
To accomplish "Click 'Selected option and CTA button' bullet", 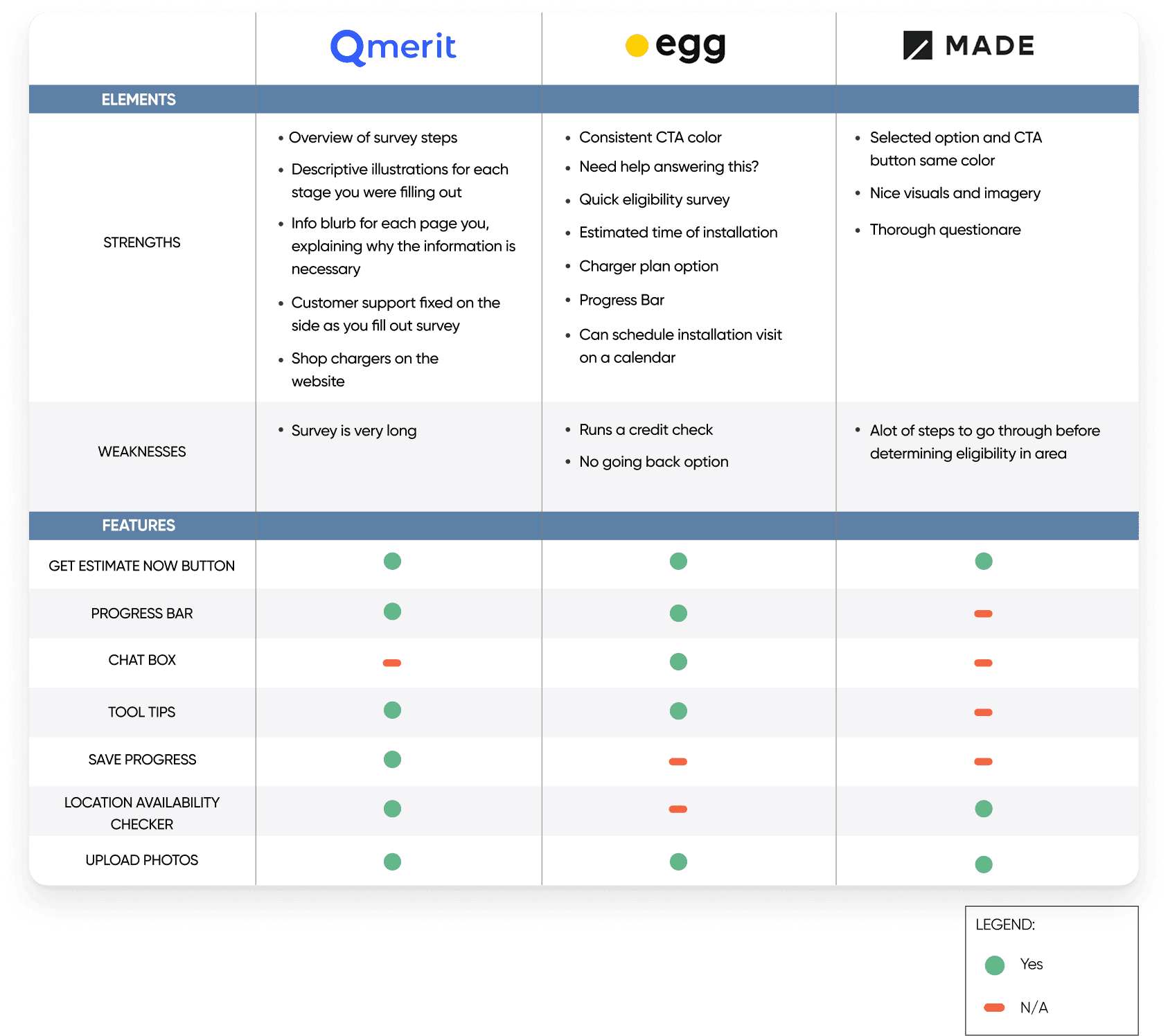I will pyautogui.click(x=955, y=149).
